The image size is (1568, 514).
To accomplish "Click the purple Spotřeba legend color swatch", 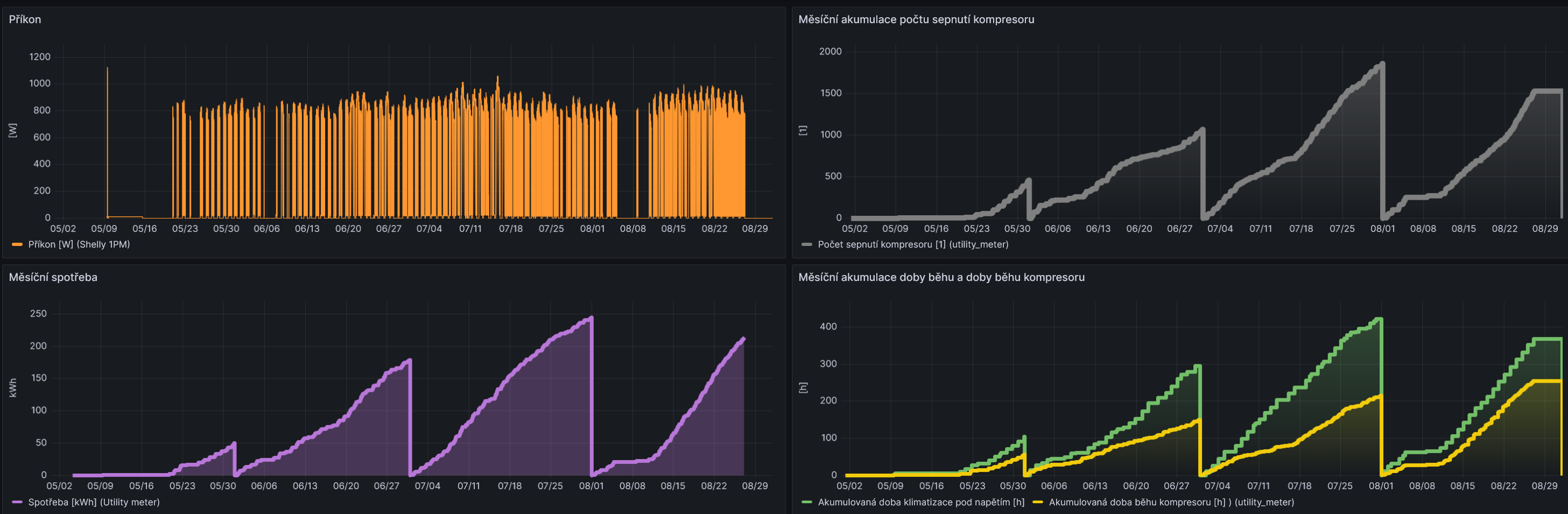I will click(x=17, y=503).
